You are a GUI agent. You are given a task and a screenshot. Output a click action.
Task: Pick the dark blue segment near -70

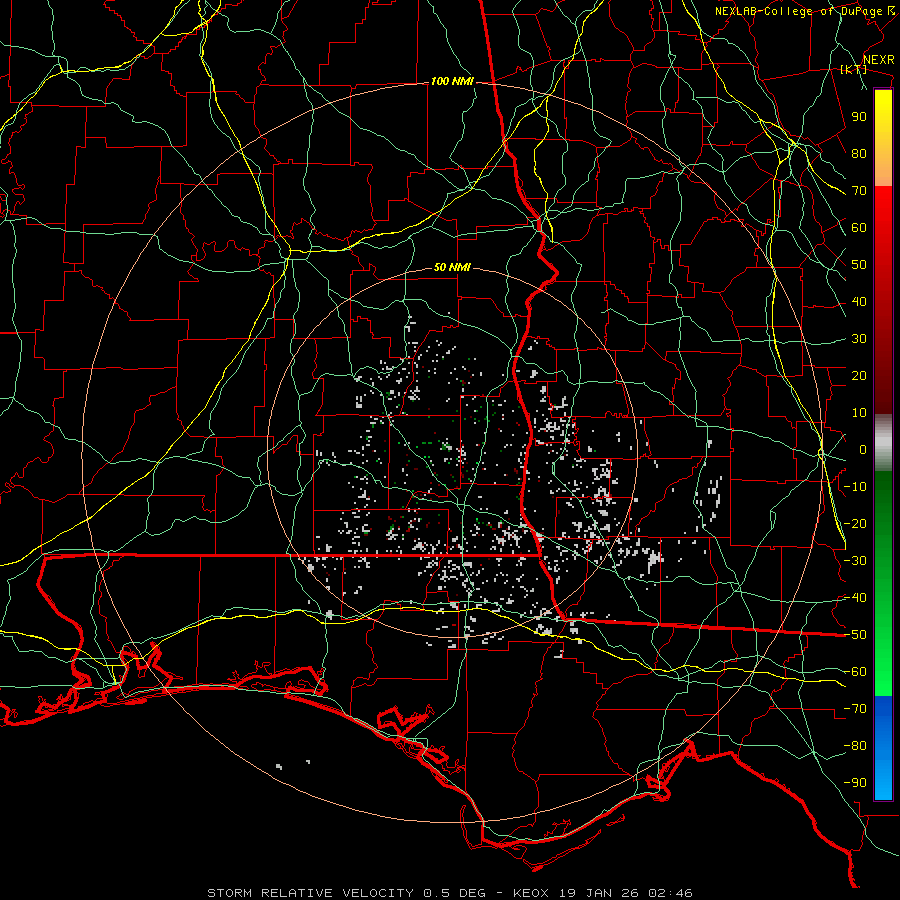883,709
